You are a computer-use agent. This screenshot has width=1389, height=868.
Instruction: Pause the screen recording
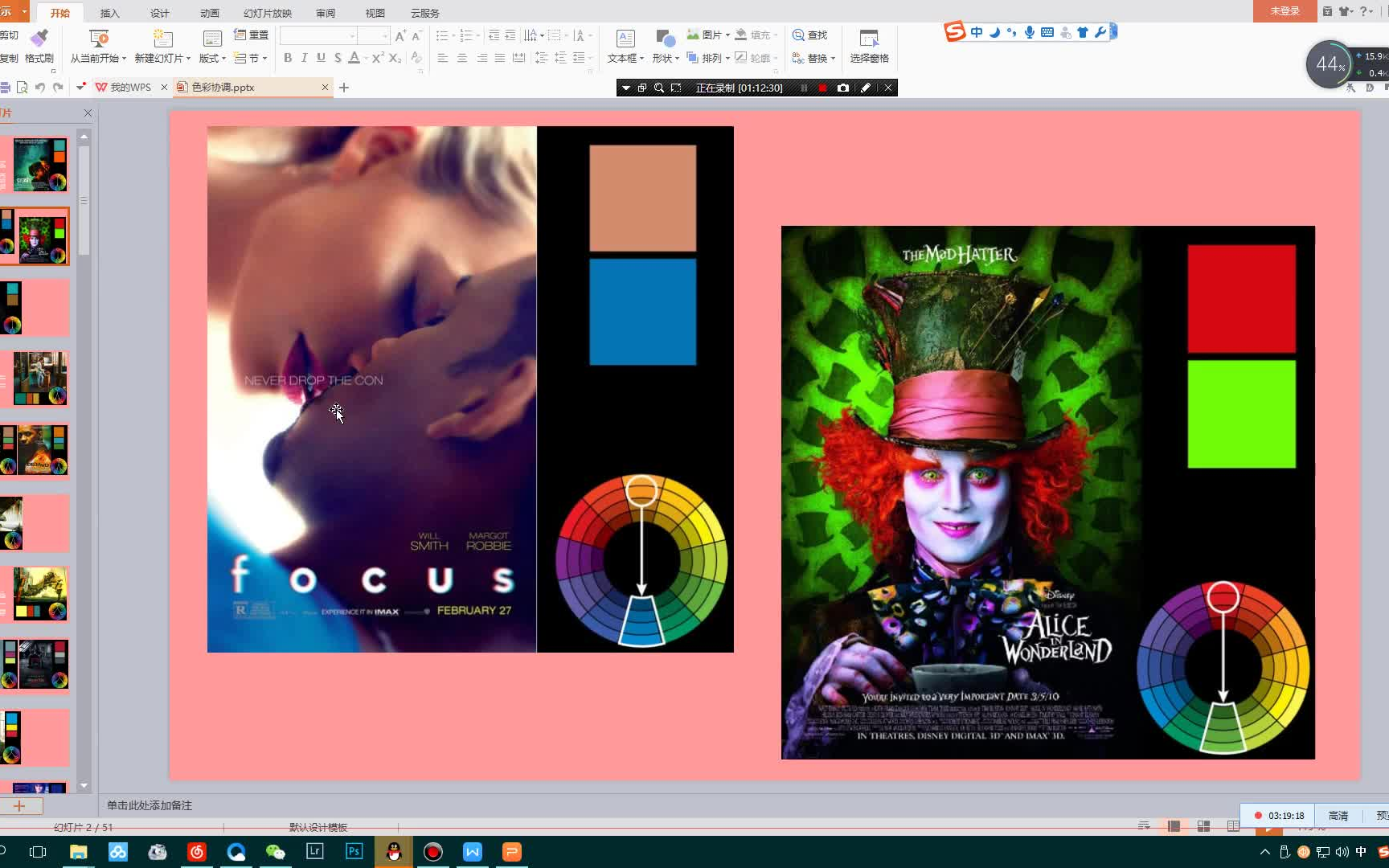(x=804, y=88)
